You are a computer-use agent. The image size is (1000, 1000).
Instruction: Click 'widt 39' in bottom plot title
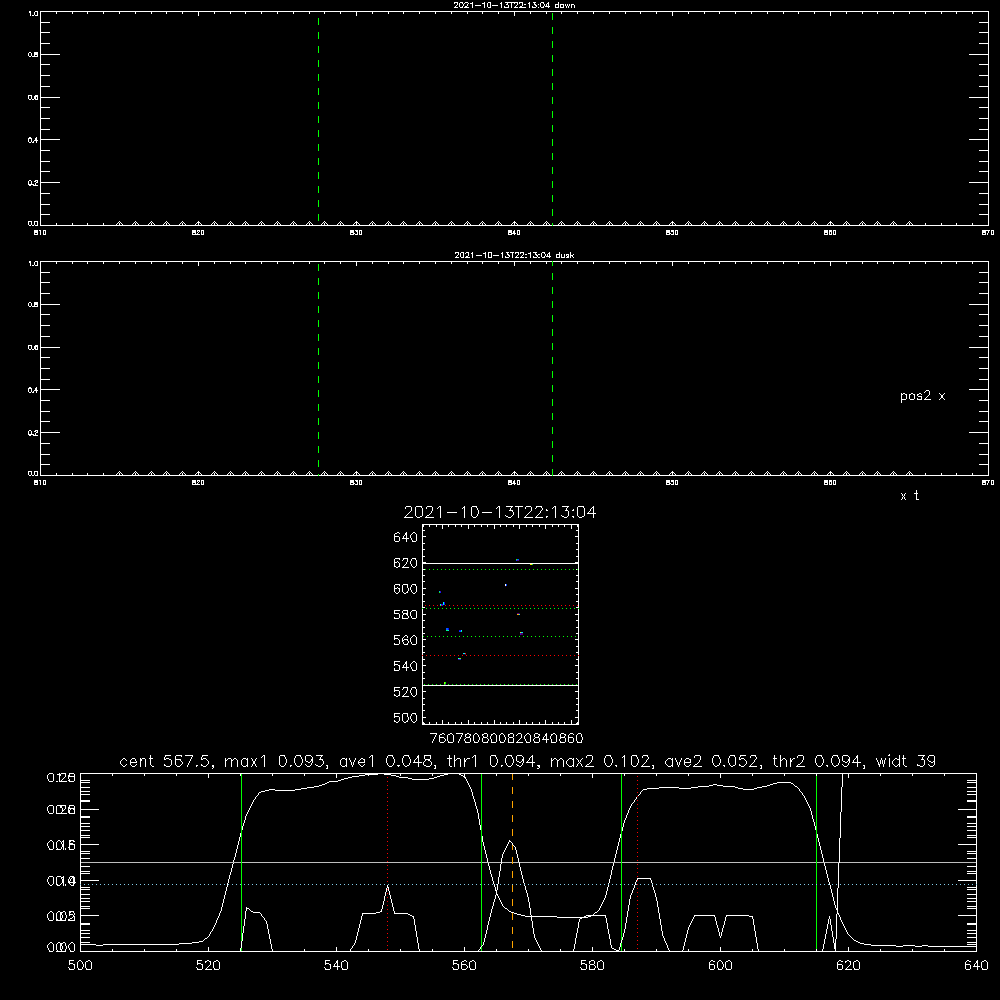(x=906, y=761)
